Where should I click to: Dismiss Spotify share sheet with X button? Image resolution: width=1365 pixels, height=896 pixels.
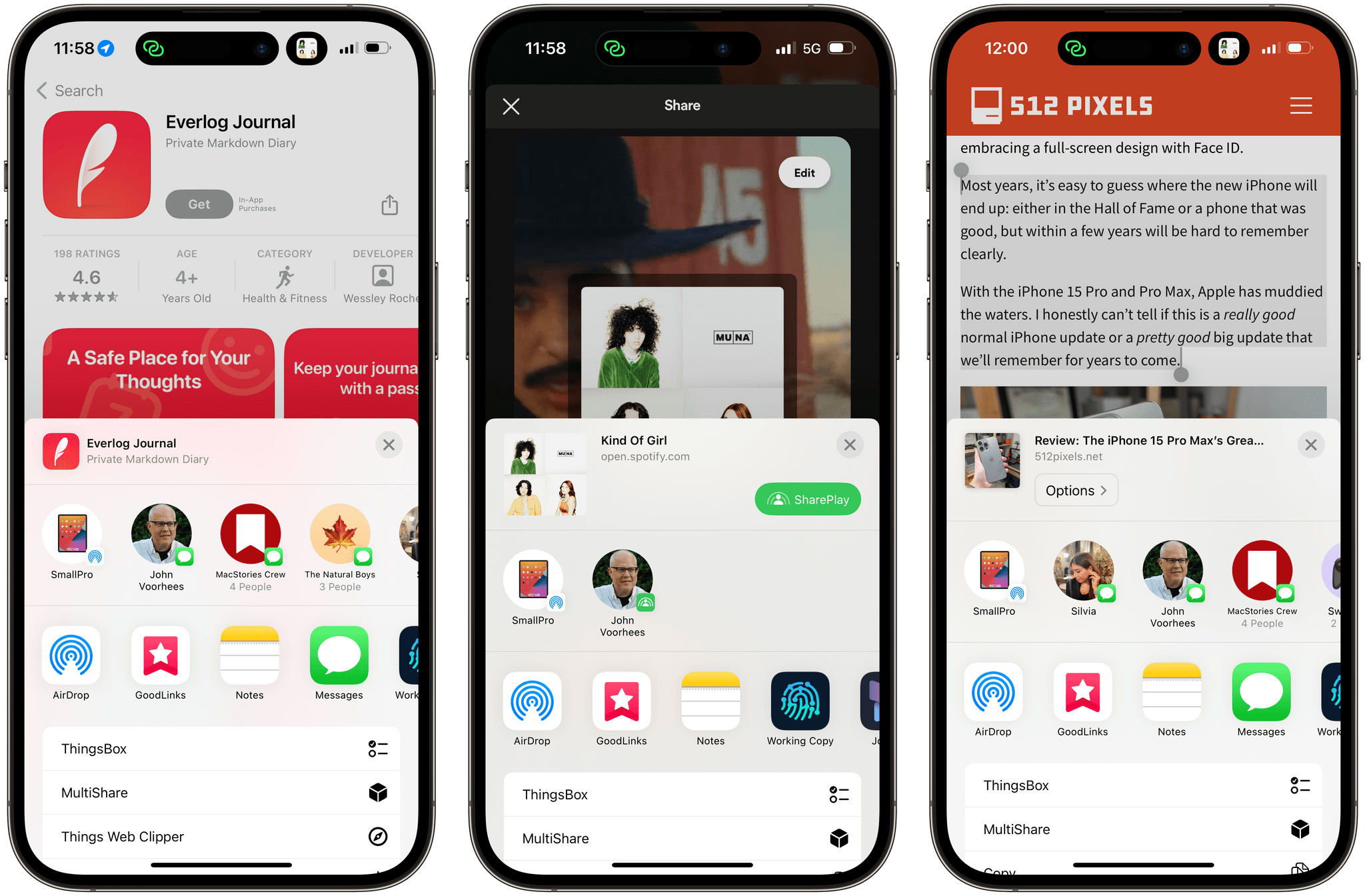coord(850,445)
